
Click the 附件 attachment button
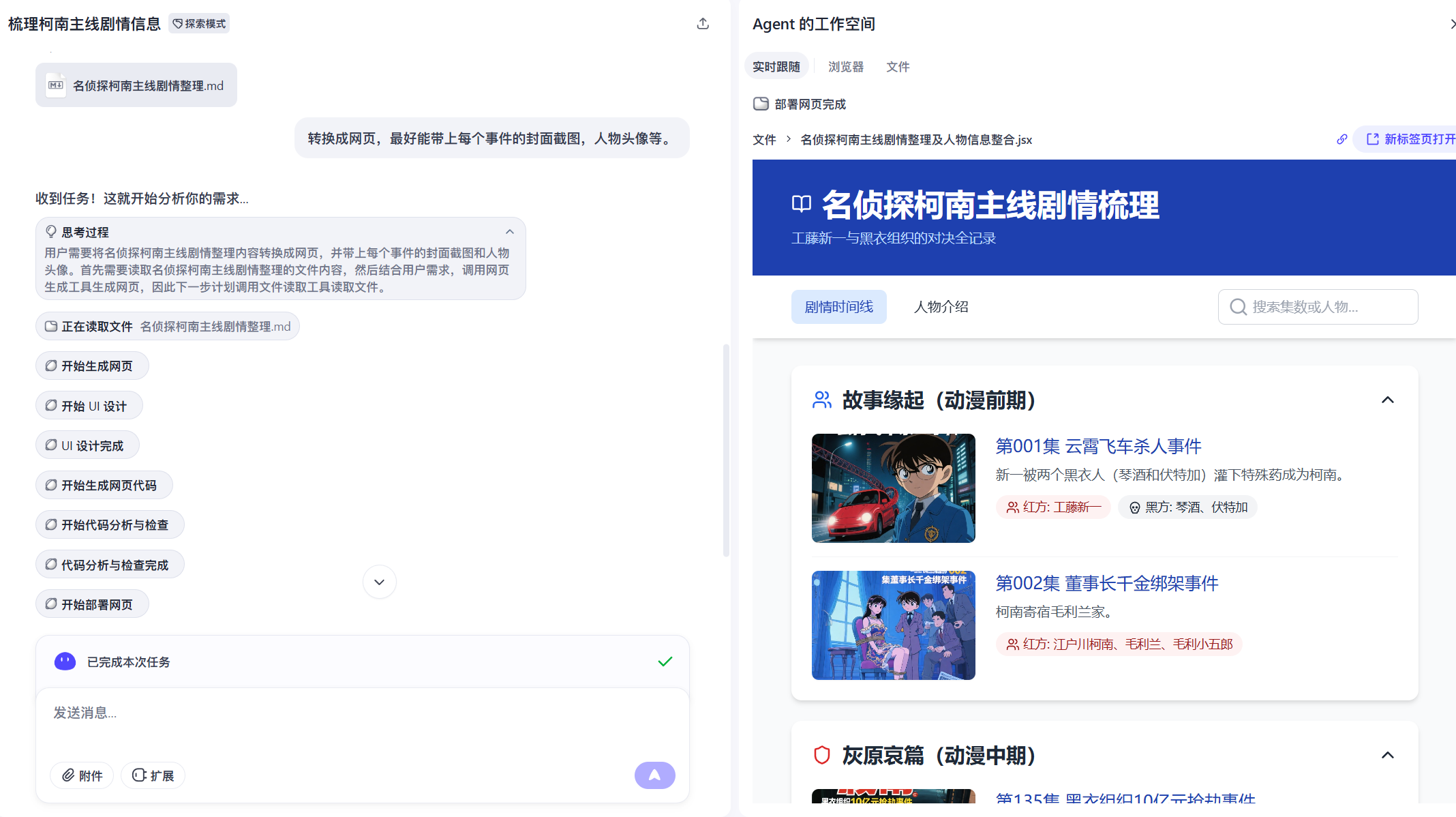click(82, 775)
